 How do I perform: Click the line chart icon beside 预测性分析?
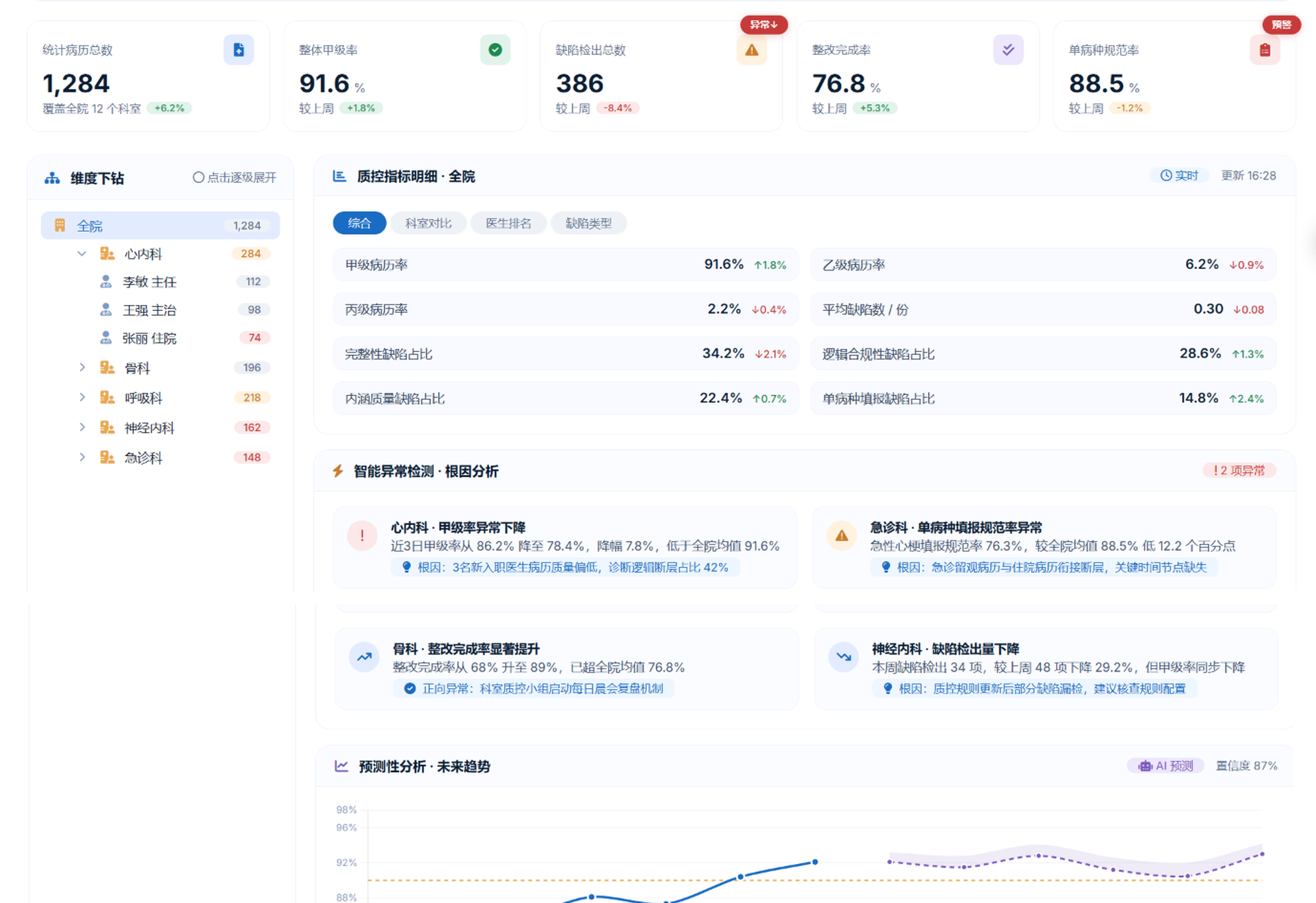[x=341, y=766]
